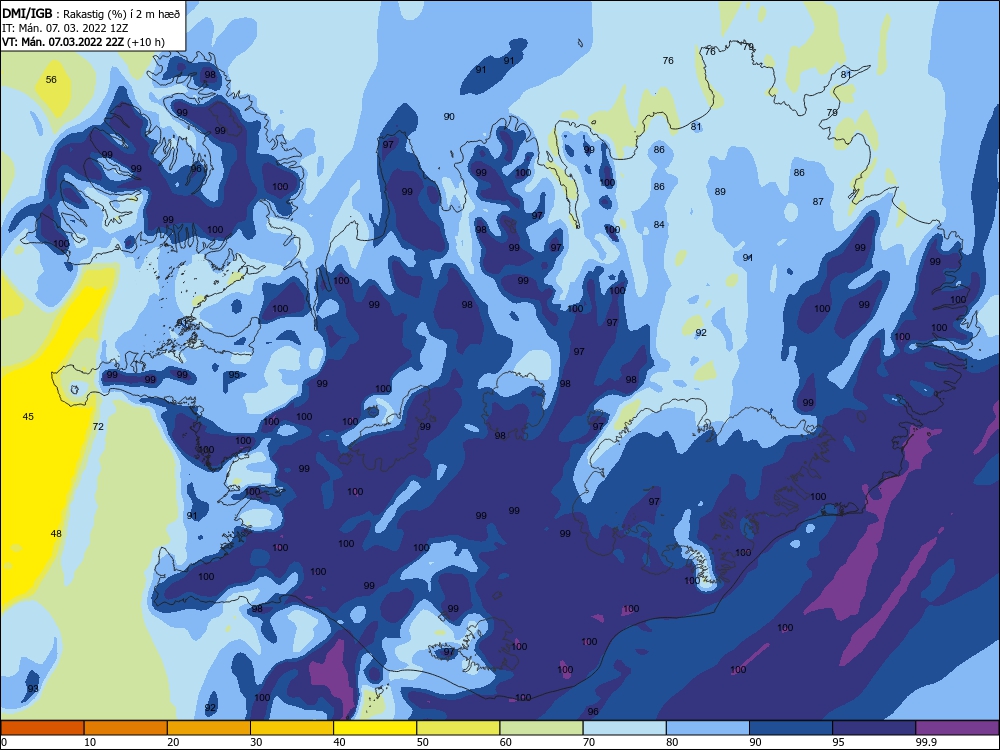Click the humidity value 87
The height and width of the screenshot is (750, 1000).
[818, 202]
